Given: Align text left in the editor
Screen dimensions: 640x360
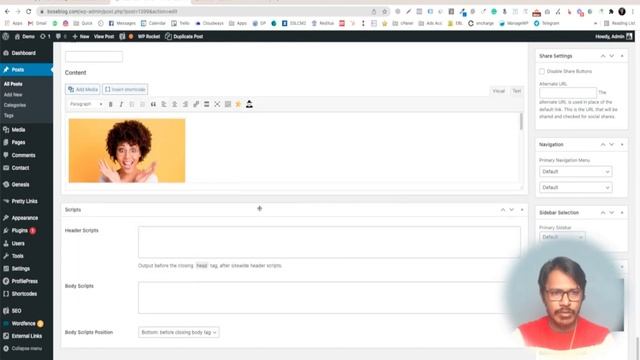Looking at the screenshot, I should [164, 104].
